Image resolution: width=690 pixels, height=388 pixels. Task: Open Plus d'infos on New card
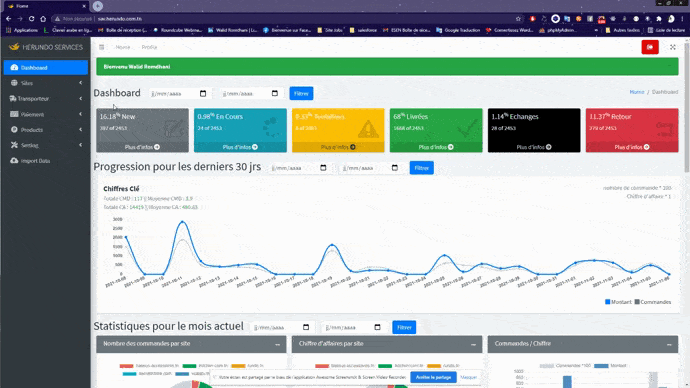(142, 147)
